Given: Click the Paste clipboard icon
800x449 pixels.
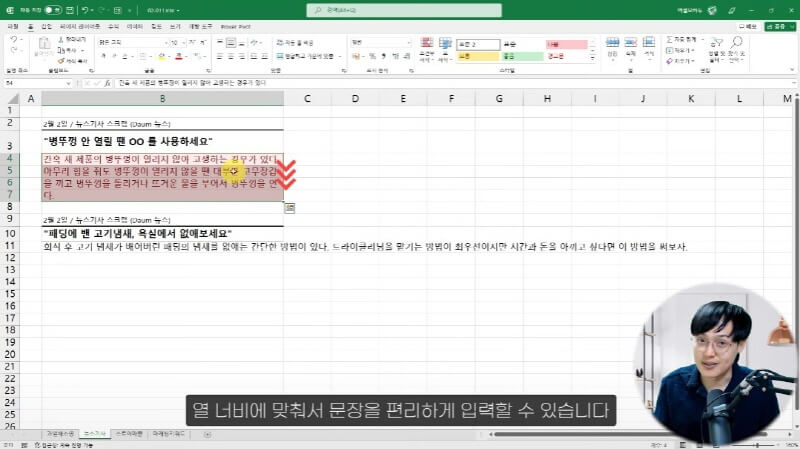Looking at the screenshot, I should click(x=44, y=44).
